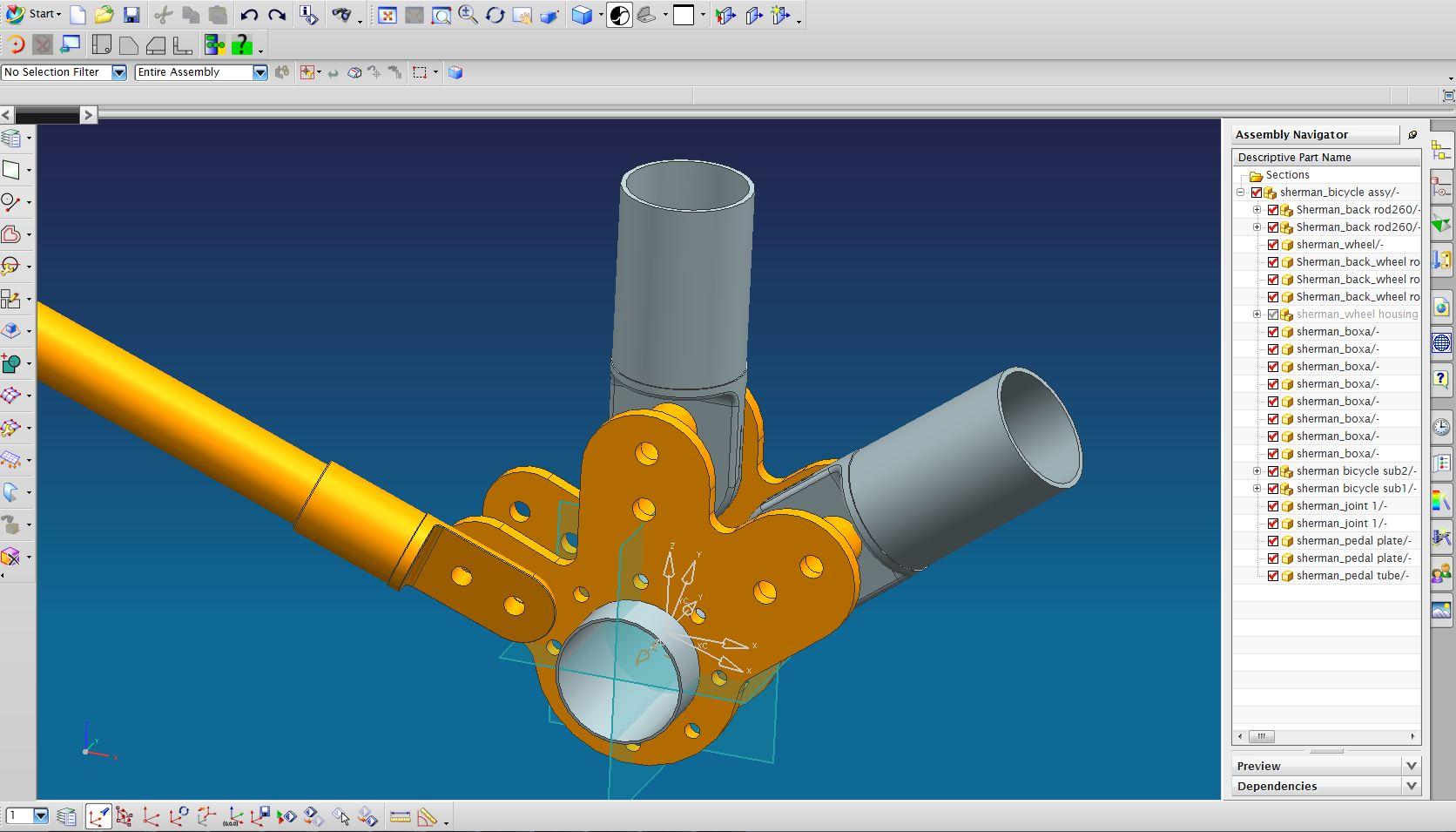Open the work layer number dropdown

click(x=41, y=816)
